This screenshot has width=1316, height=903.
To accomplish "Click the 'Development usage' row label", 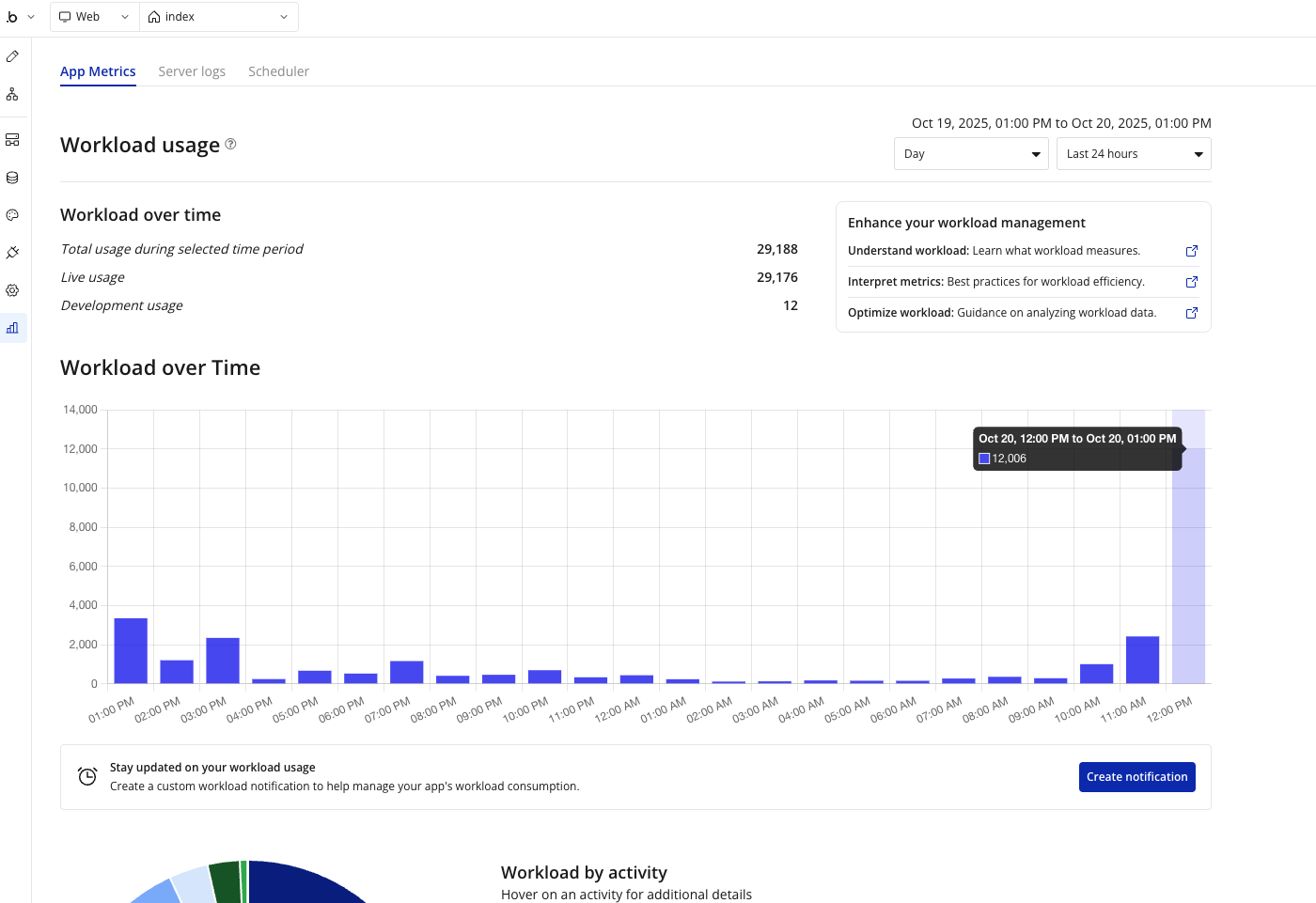I will tap(121, 305).
